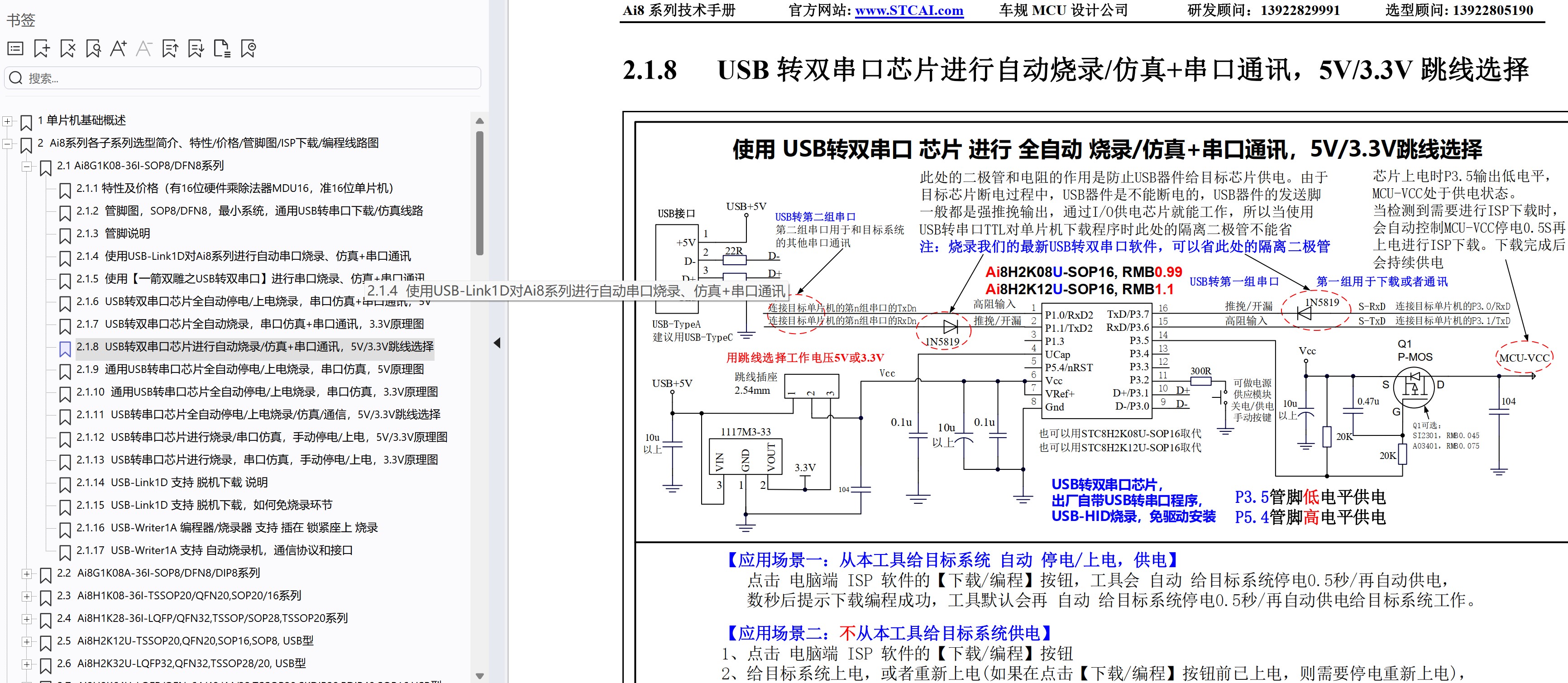Select bookmark 2.1.8 5V/3.3V跳线选择

click(254, 346)
